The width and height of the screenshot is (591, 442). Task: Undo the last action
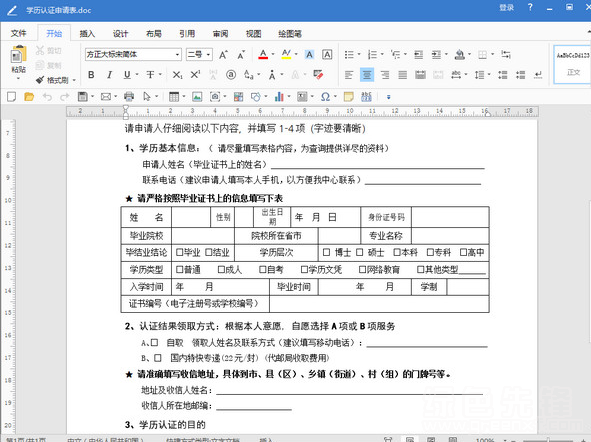click(47, 97)
